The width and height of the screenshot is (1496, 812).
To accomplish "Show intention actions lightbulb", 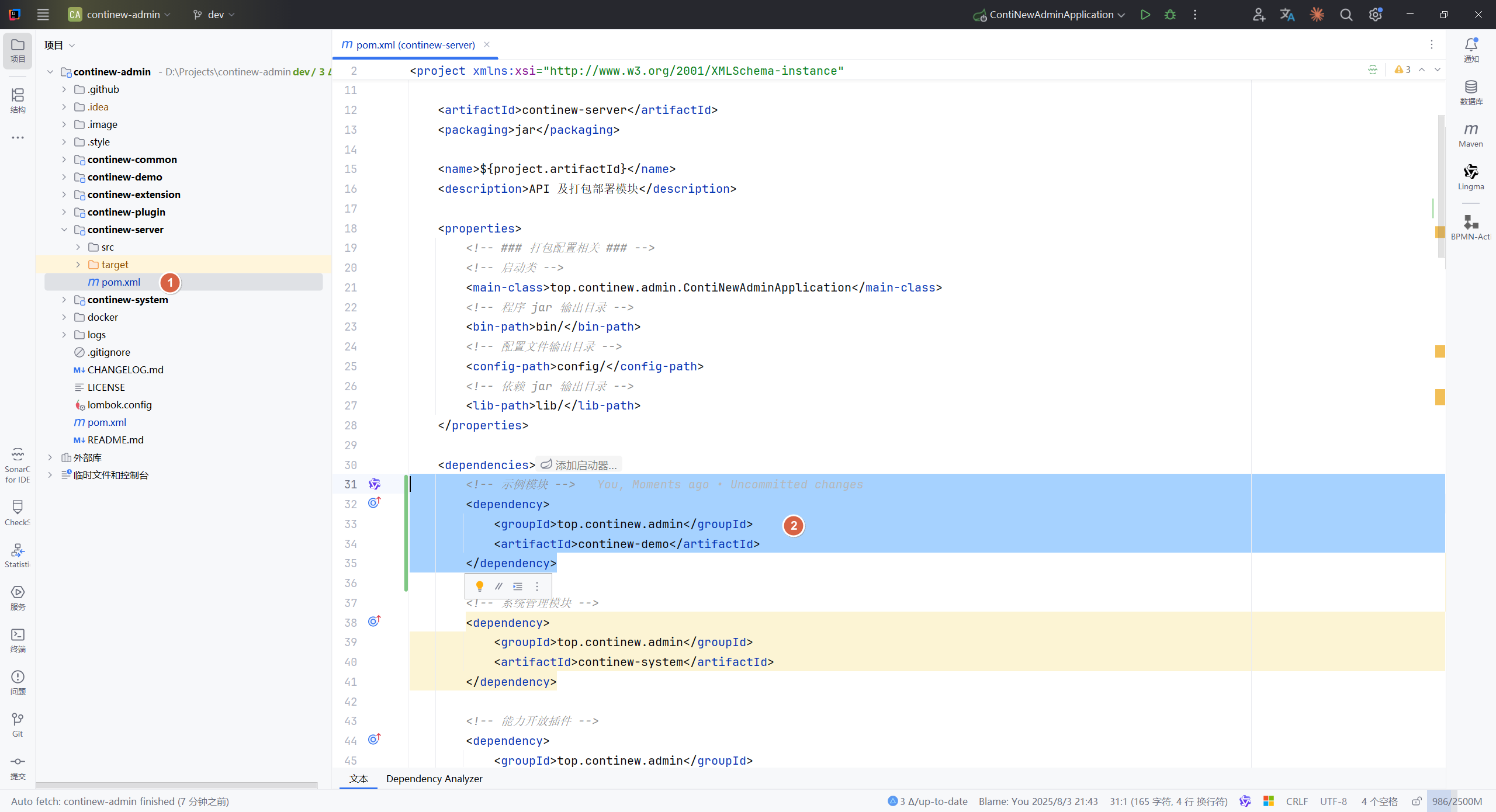I will point(480,586).
